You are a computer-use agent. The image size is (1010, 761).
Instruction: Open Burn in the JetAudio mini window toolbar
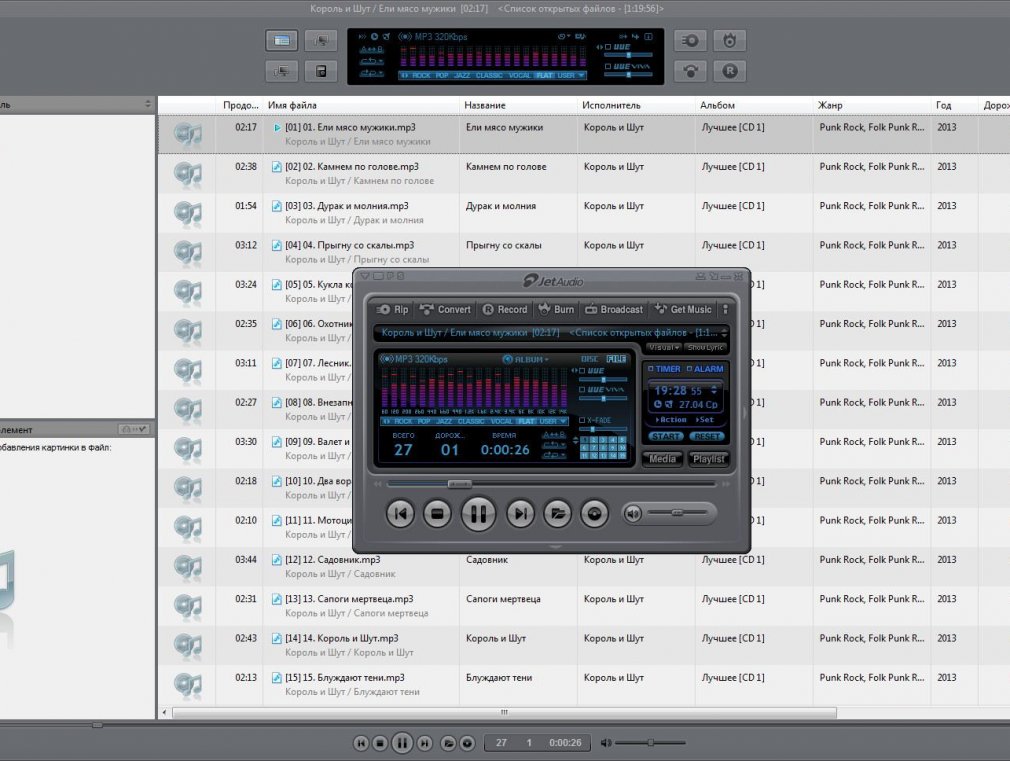coord(557,309)
